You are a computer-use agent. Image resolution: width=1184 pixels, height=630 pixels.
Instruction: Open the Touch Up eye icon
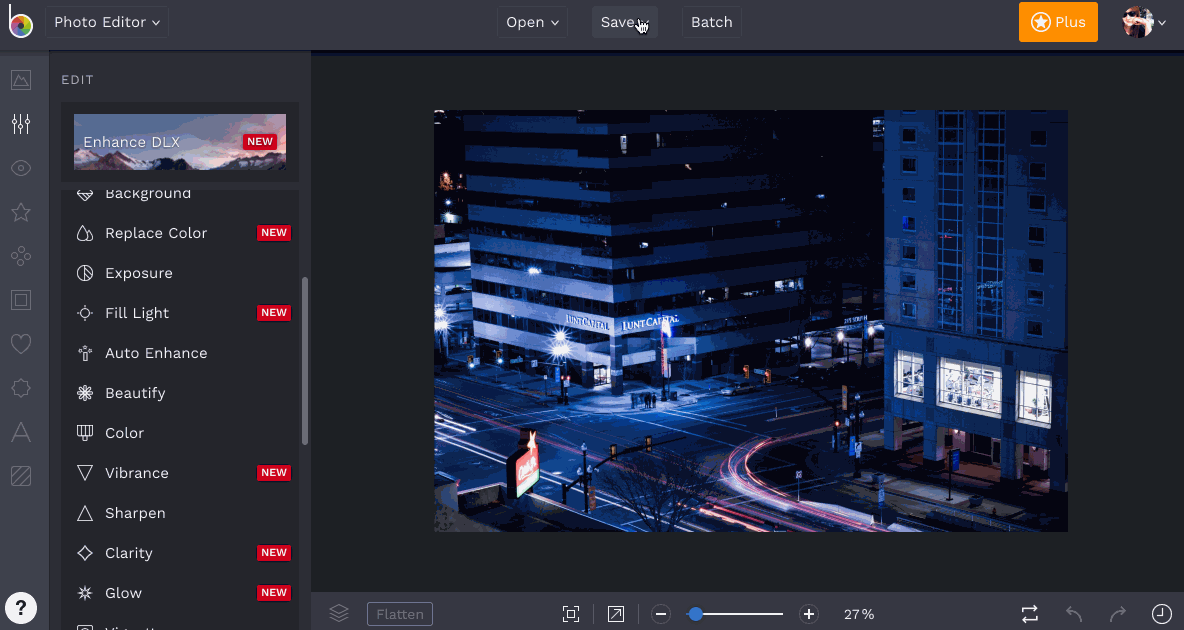point(21,168)
